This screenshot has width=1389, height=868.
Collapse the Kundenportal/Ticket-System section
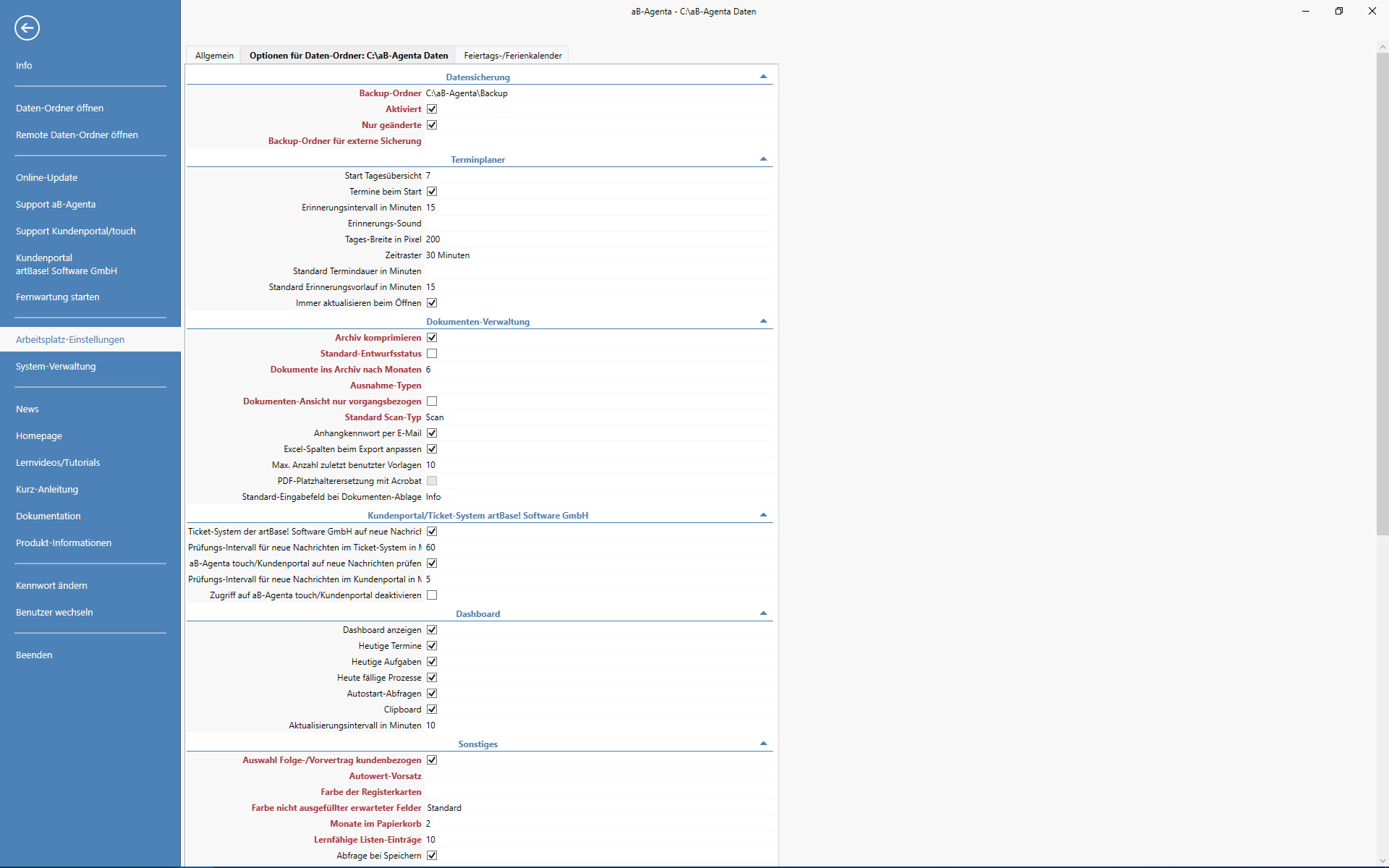pos(763,515)
